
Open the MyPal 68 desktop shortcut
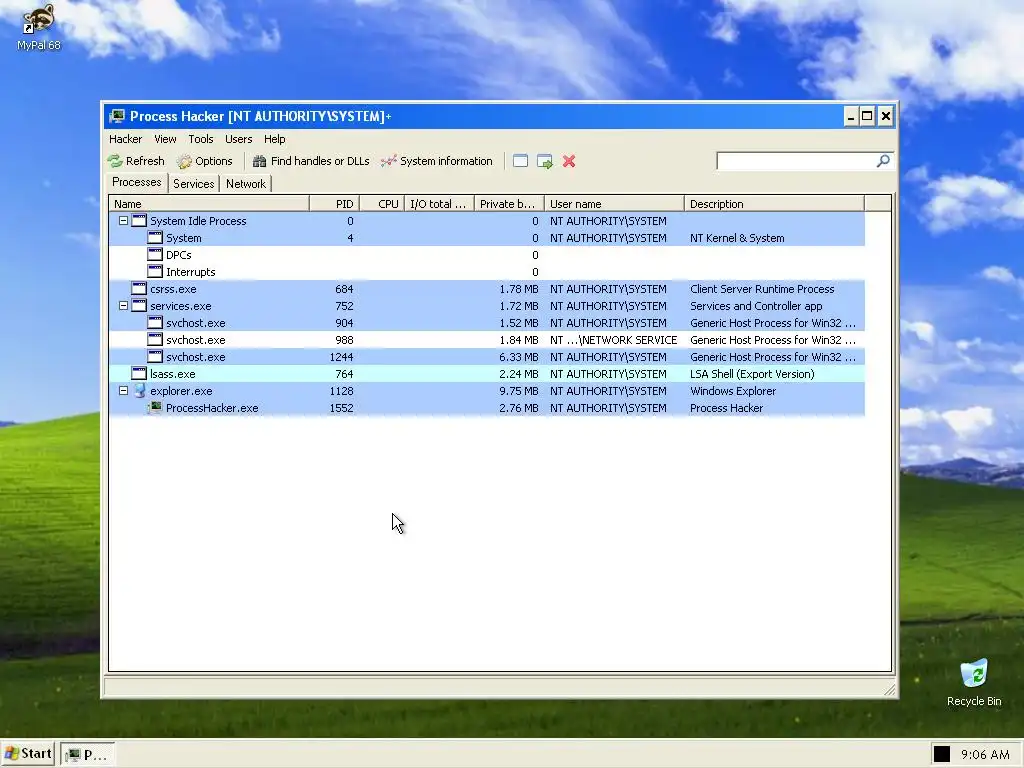(x=39, y=27)
